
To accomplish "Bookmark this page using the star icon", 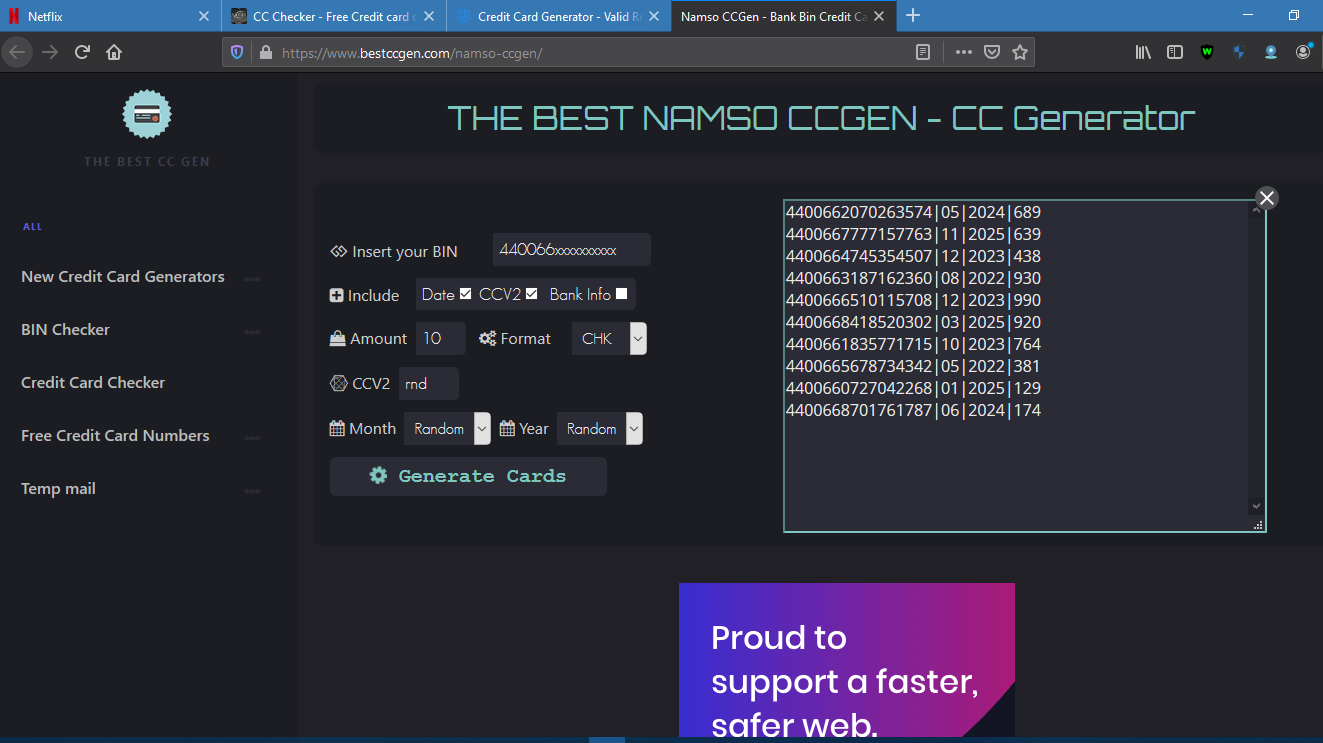I will 1019,52.
